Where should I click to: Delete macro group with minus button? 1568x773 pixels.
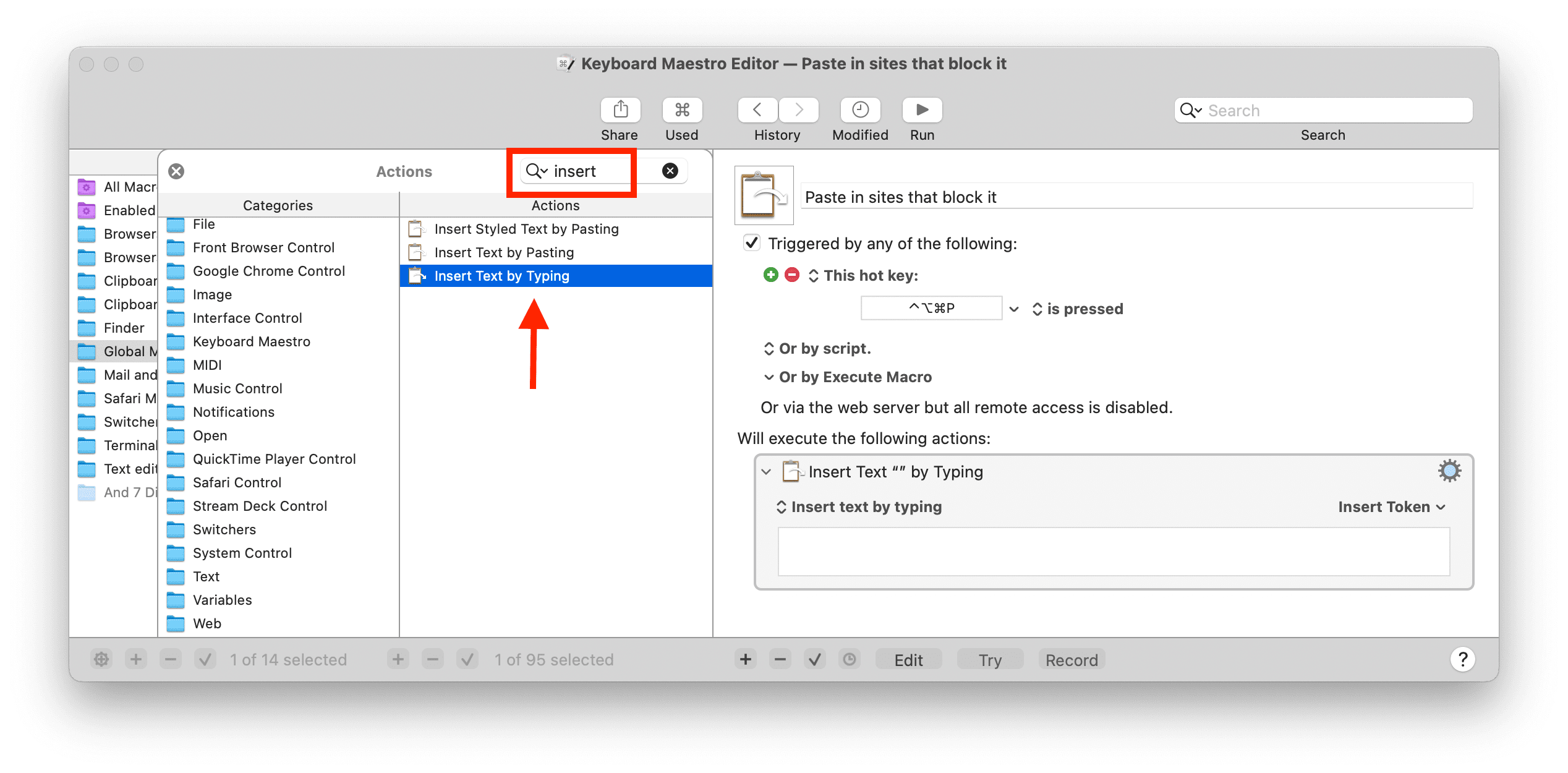[x=171, y=660]
